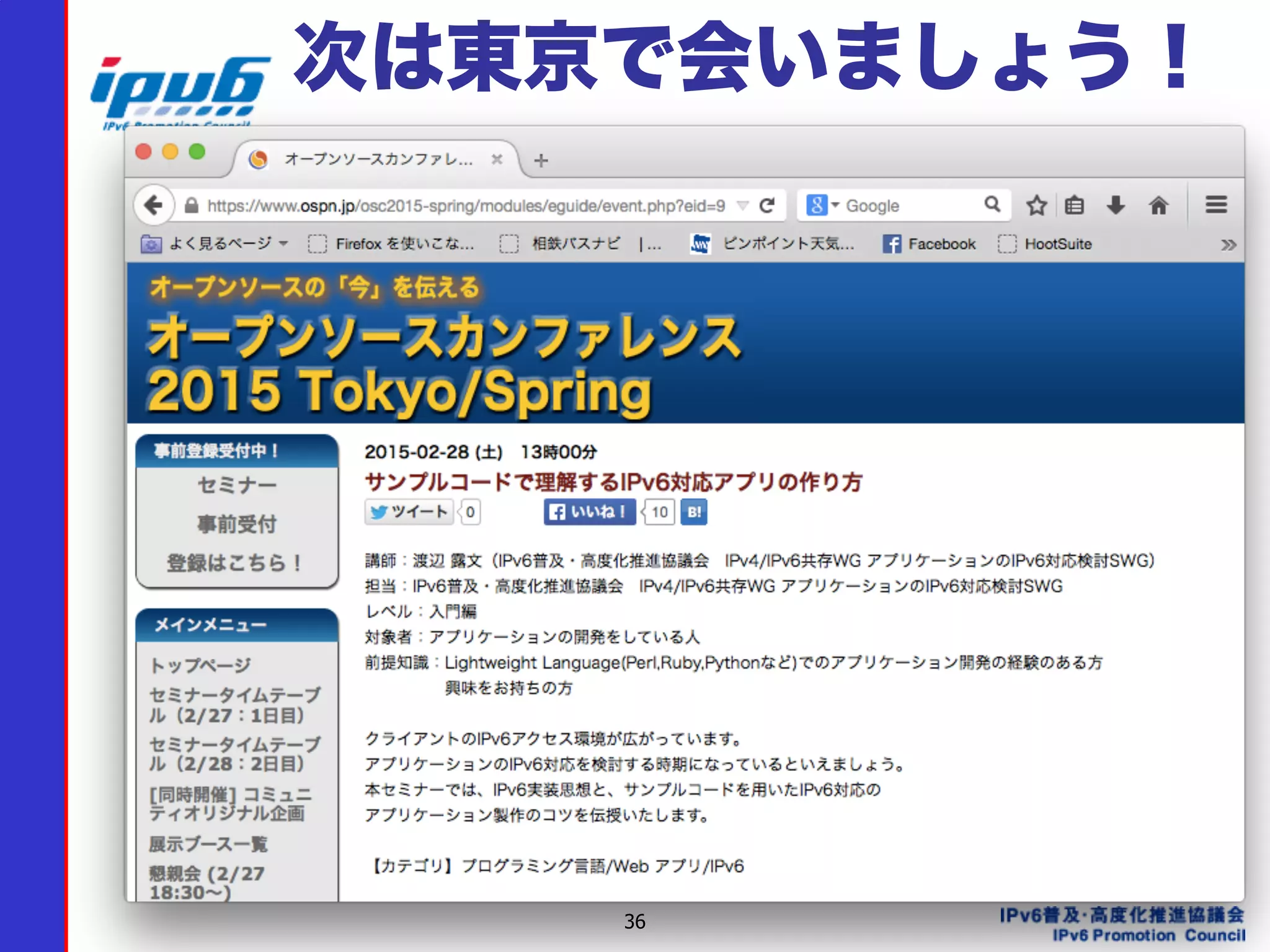1270x952 pixels.
Task: Go to home page icon
Action: [x=1158, y=205]
